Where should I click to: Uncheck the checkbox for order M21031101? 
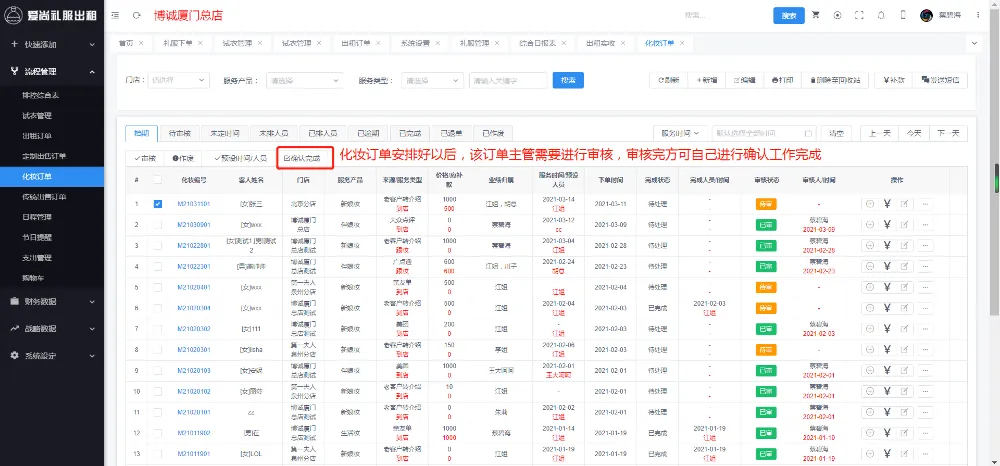[157, 203]
